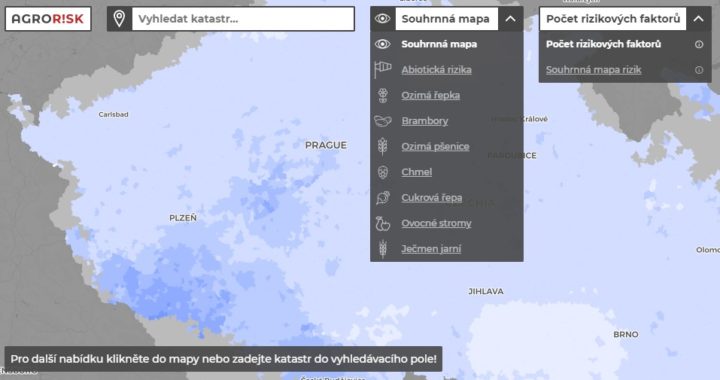
Task: Collapse the Souhrnná mapa dropdown chevron
Action: coord(510,19)
